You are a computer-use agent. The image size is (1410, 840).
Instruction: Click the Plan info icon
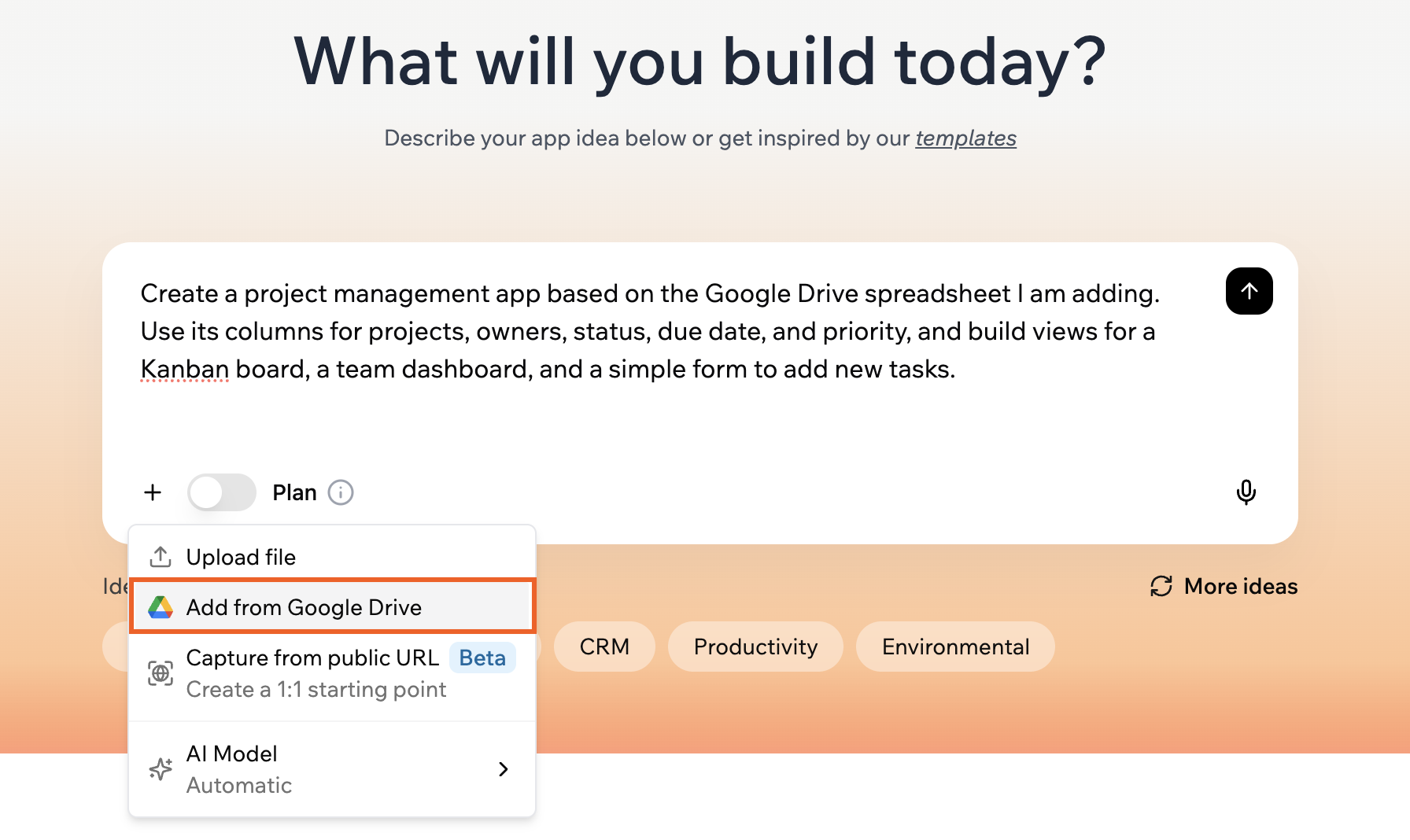[x=341, y=492]
